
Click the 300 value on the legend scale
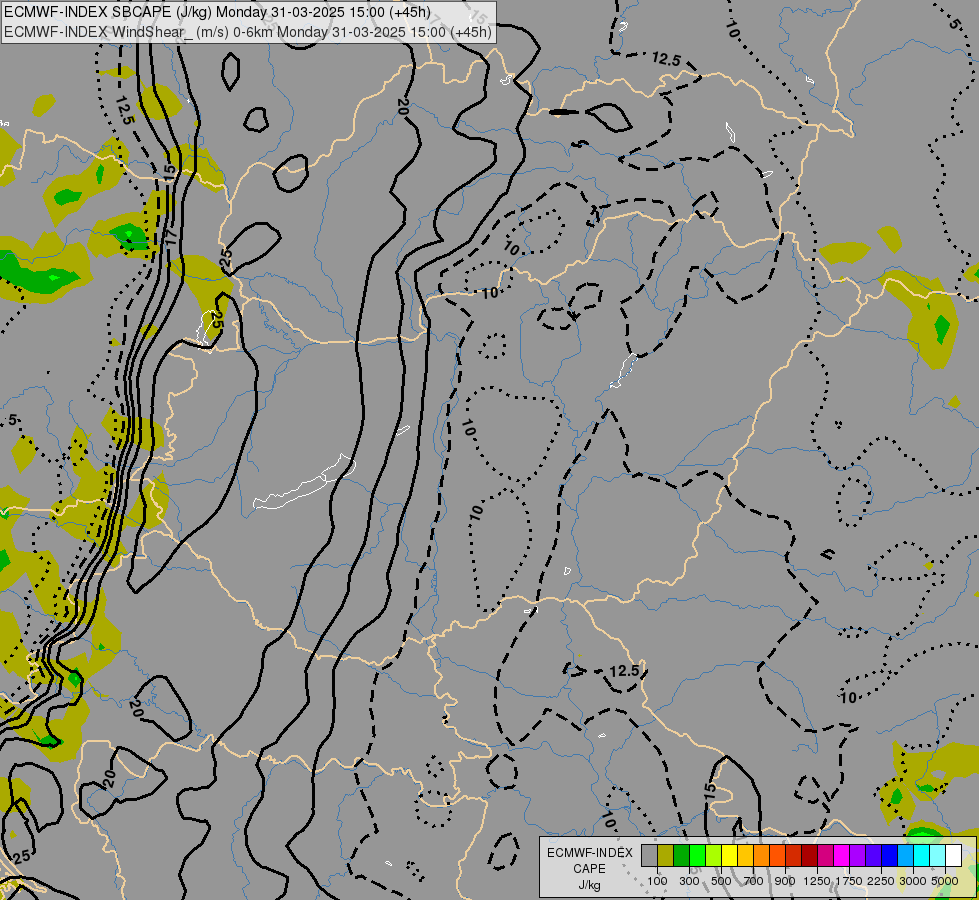tap(689, 881)
